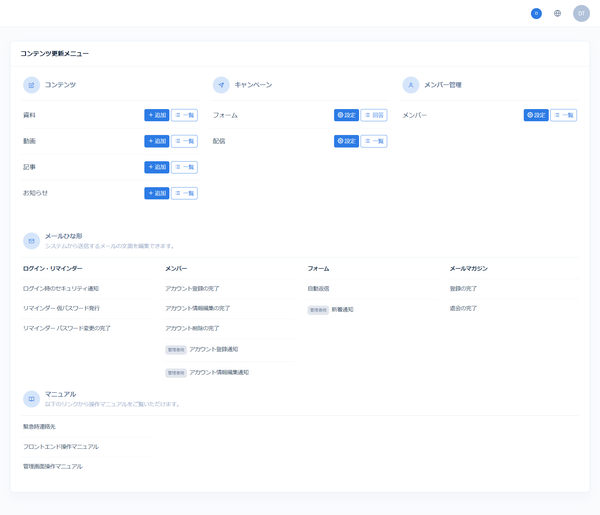Open アカウント情報編集の完了 template
This screenshot has height=515, width=600.
click(x=197, y=308)
